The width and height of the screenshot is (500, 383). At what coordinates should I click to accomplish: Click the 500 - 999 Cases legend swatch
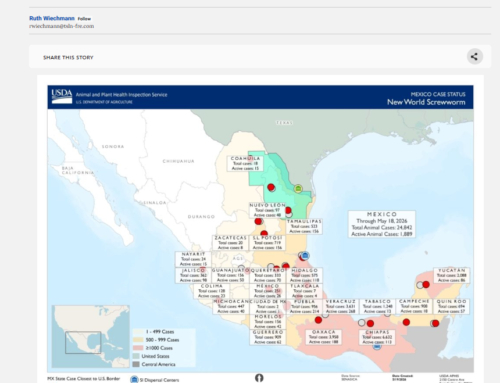[138, 340]
